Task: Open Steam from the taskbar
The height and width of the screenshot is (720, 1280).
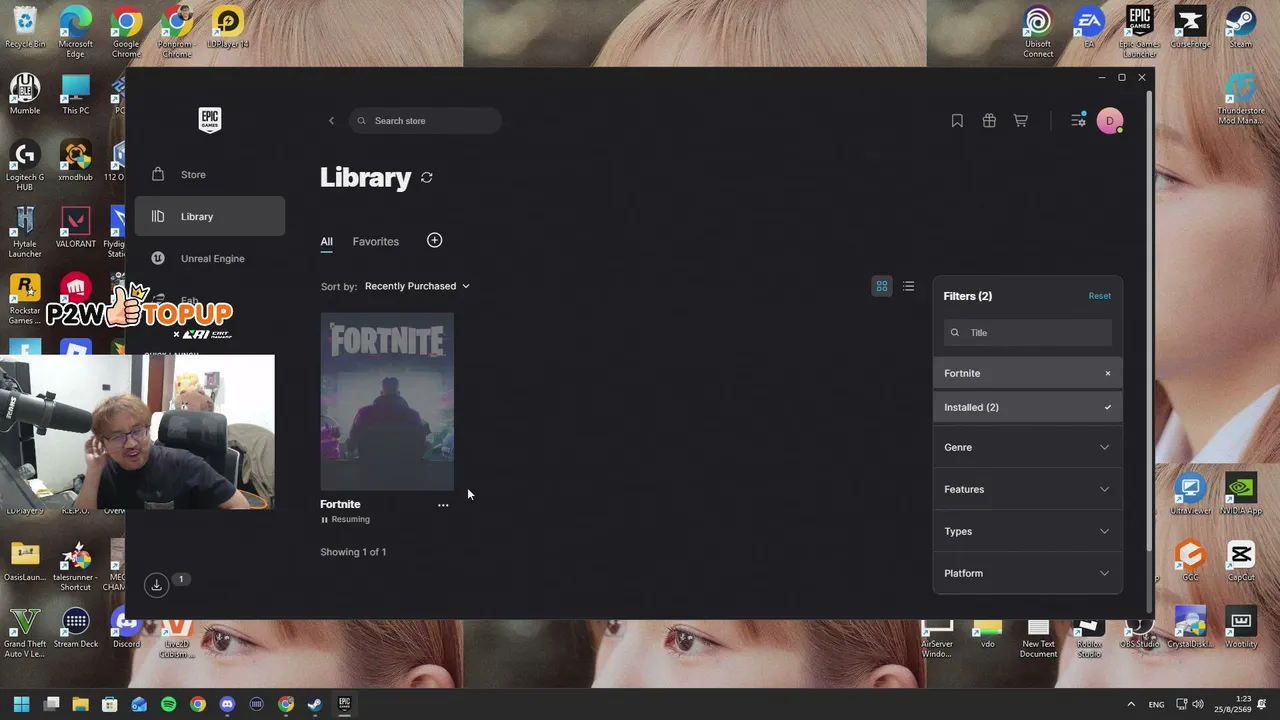Action: point(315,704)
